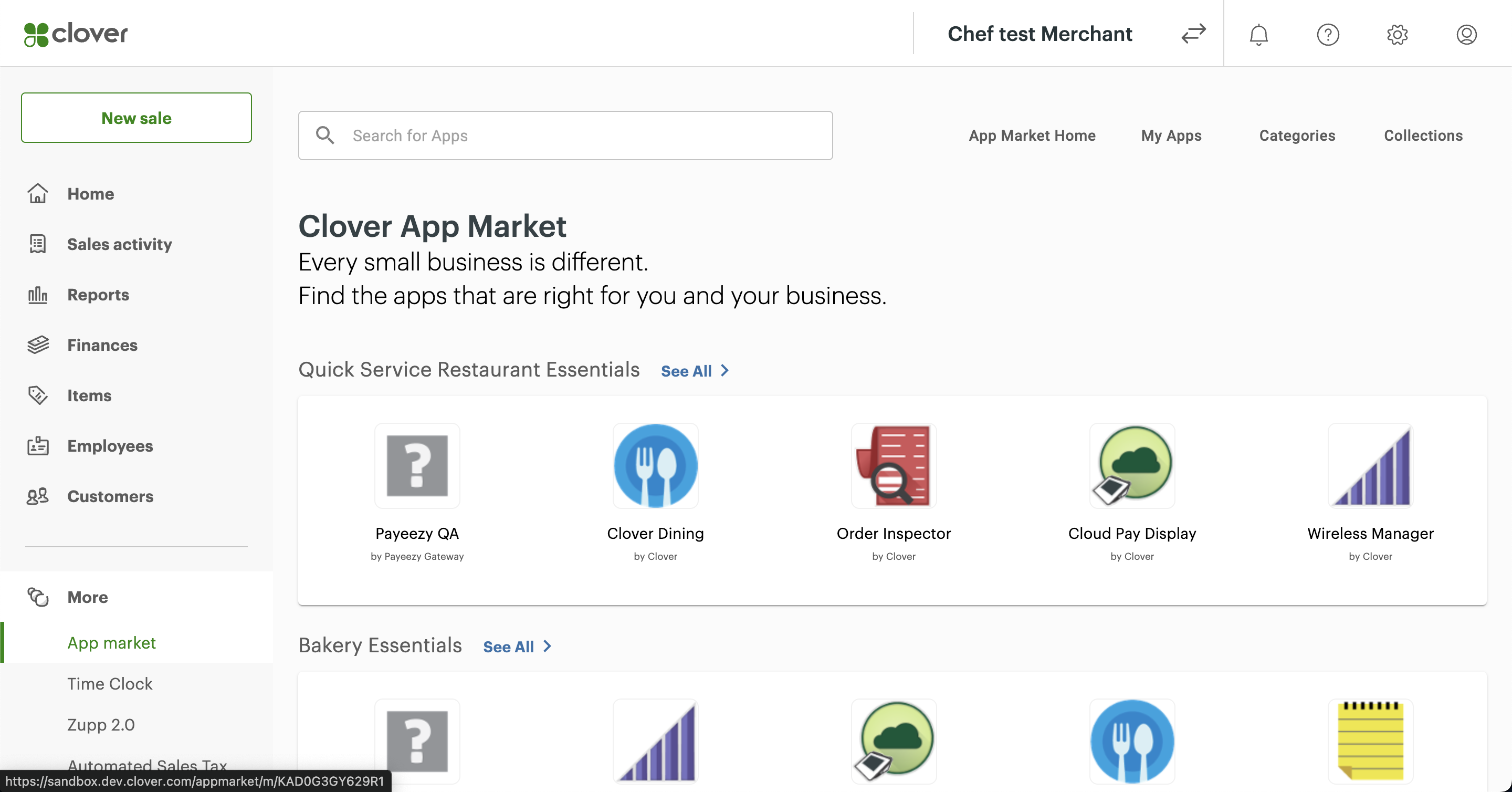Open the Clover Dining app icon

pyautogui.click(x=655, y=465)
